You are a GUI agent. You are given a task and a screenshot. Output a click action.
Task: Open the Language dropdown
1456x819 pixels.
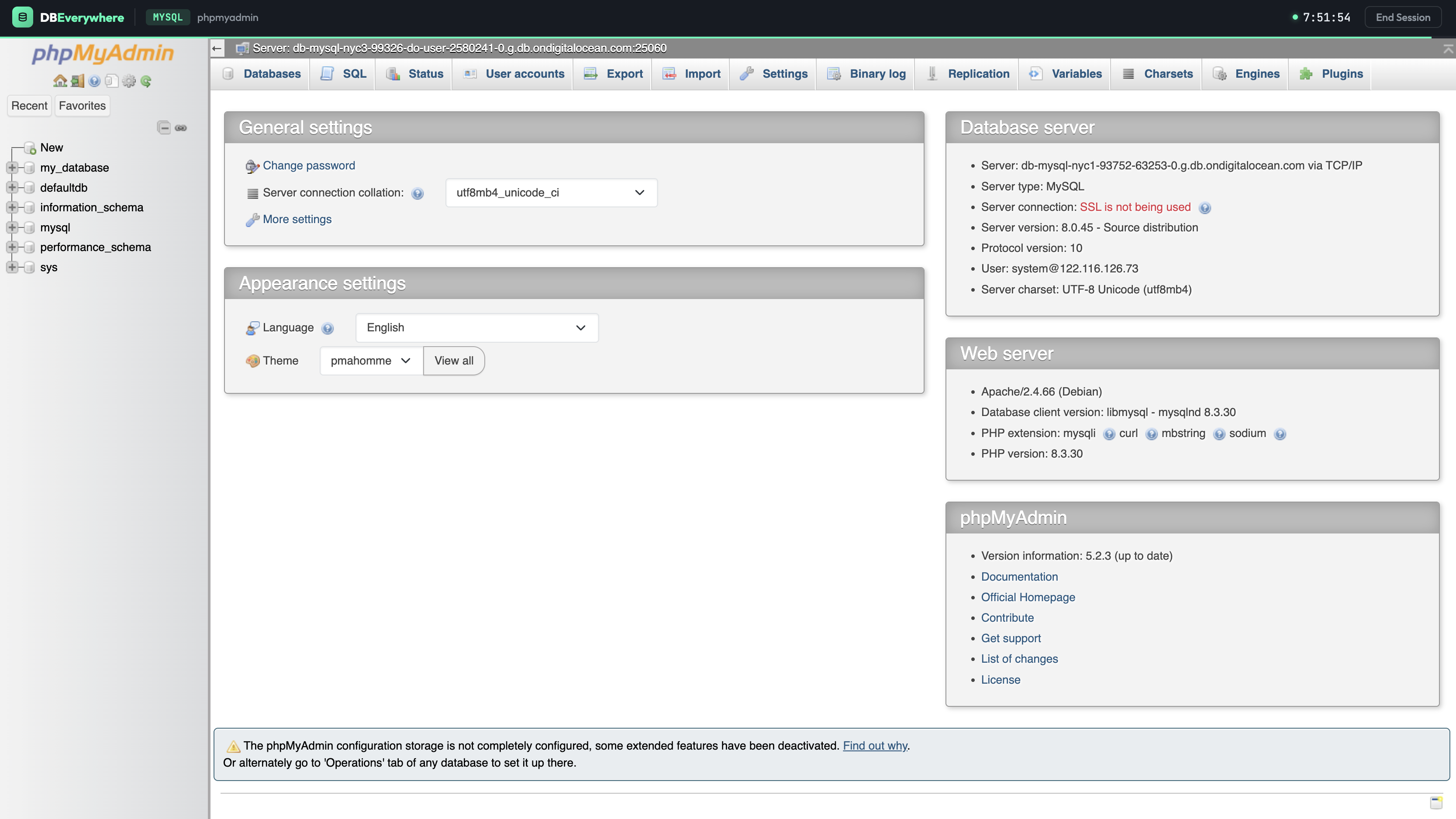click(x=476, y=328)
